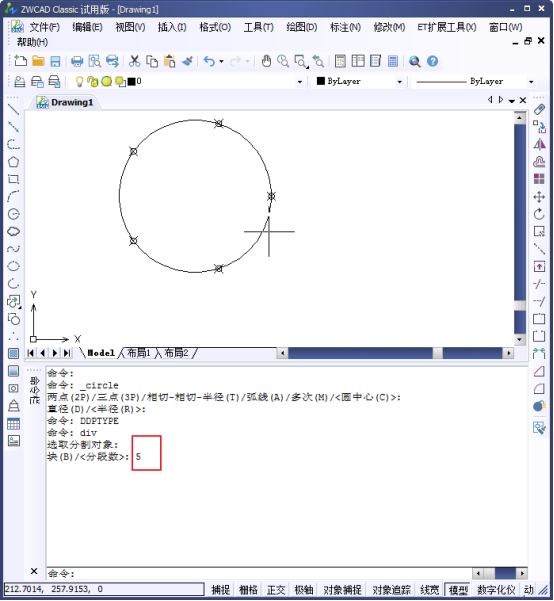Click the next layout tab arrow
Screen dimensions: 554x601
point(55,353)
